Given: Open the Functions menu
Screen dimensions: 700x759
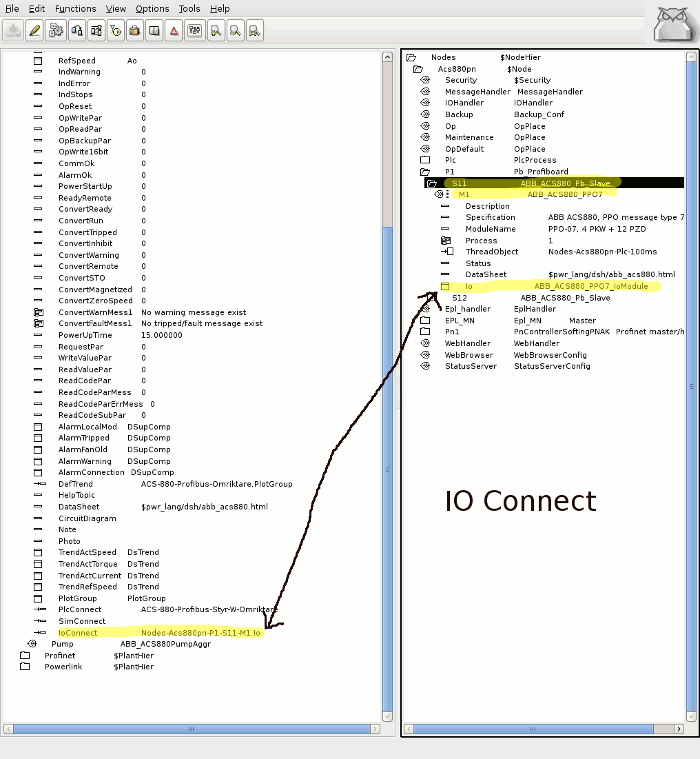Looking at the screenshot, I should pos(76,9).
